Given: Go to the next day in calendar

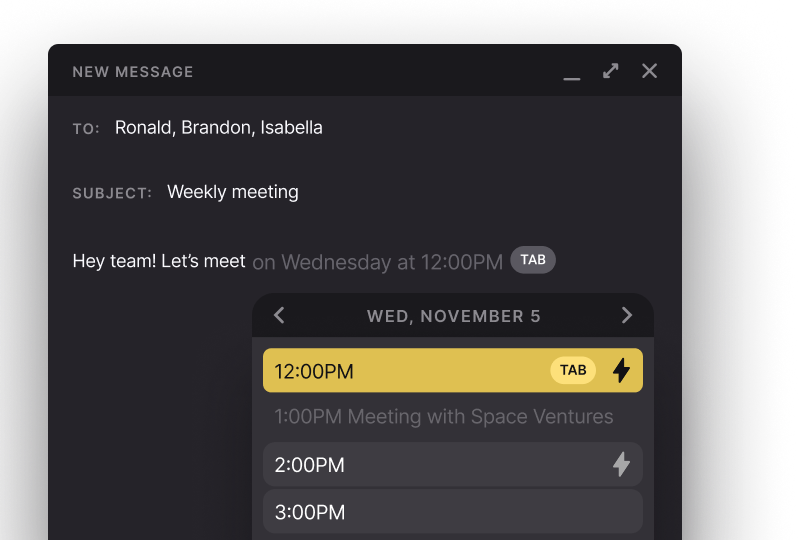Looking at the screenshot, I should [627, 315].
